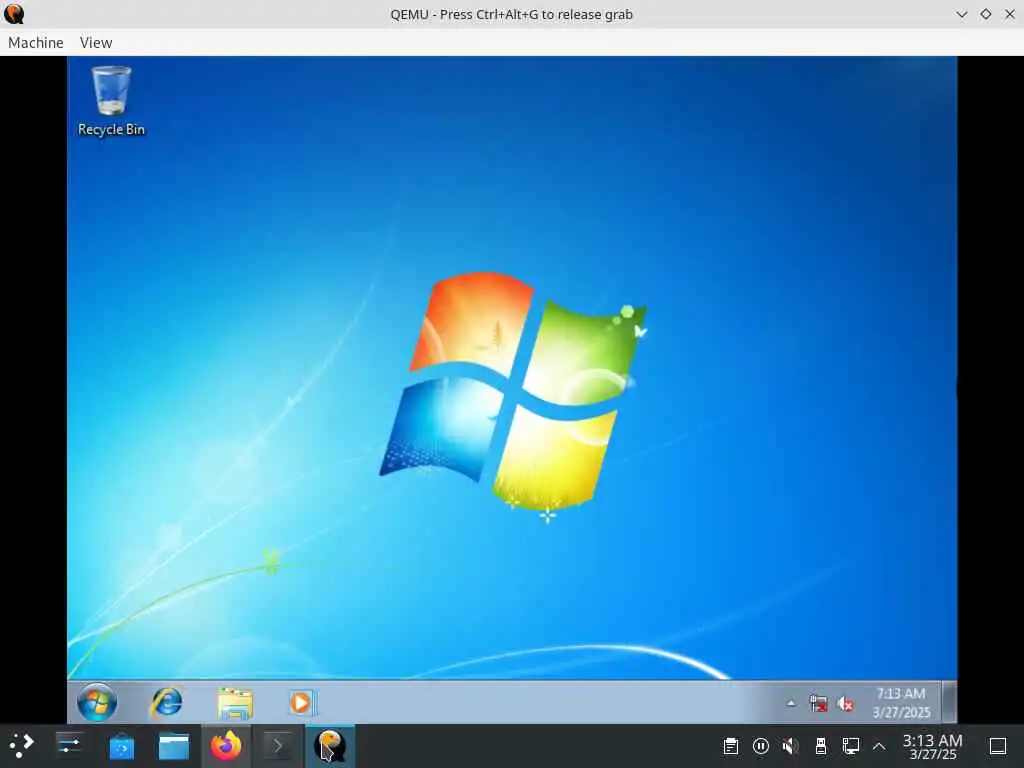Launch Firefox from the host panel
Image resolution: width=1024 pixels, height=768 pixels.
click(x=226, y=746)
